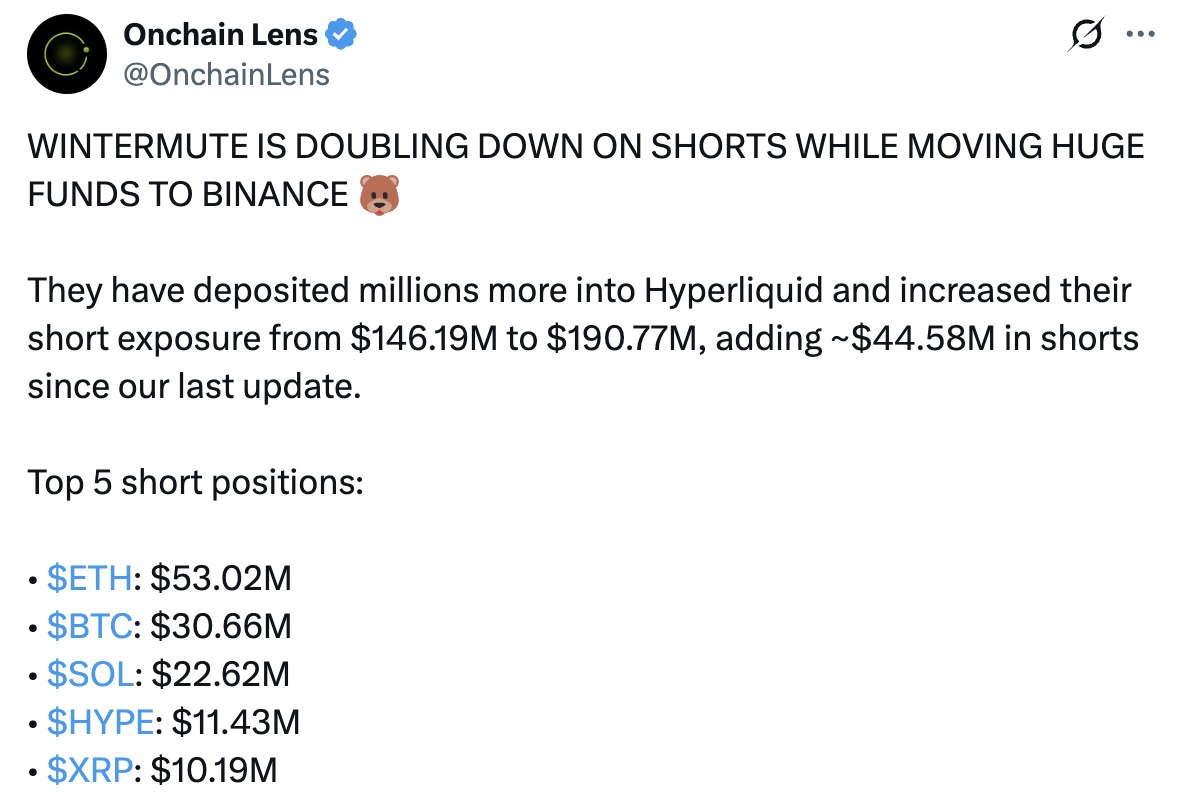Open the three-dot more options menu
The height and width of the screenshot is (812, 1188).
click(1140, 34)
